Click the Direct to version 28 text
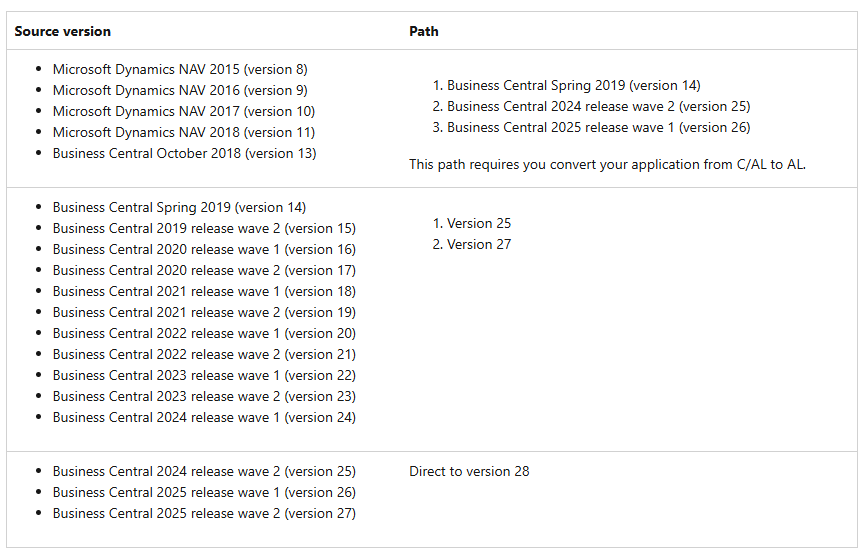This screenshot has height=559, width=867. click(469, 471)
